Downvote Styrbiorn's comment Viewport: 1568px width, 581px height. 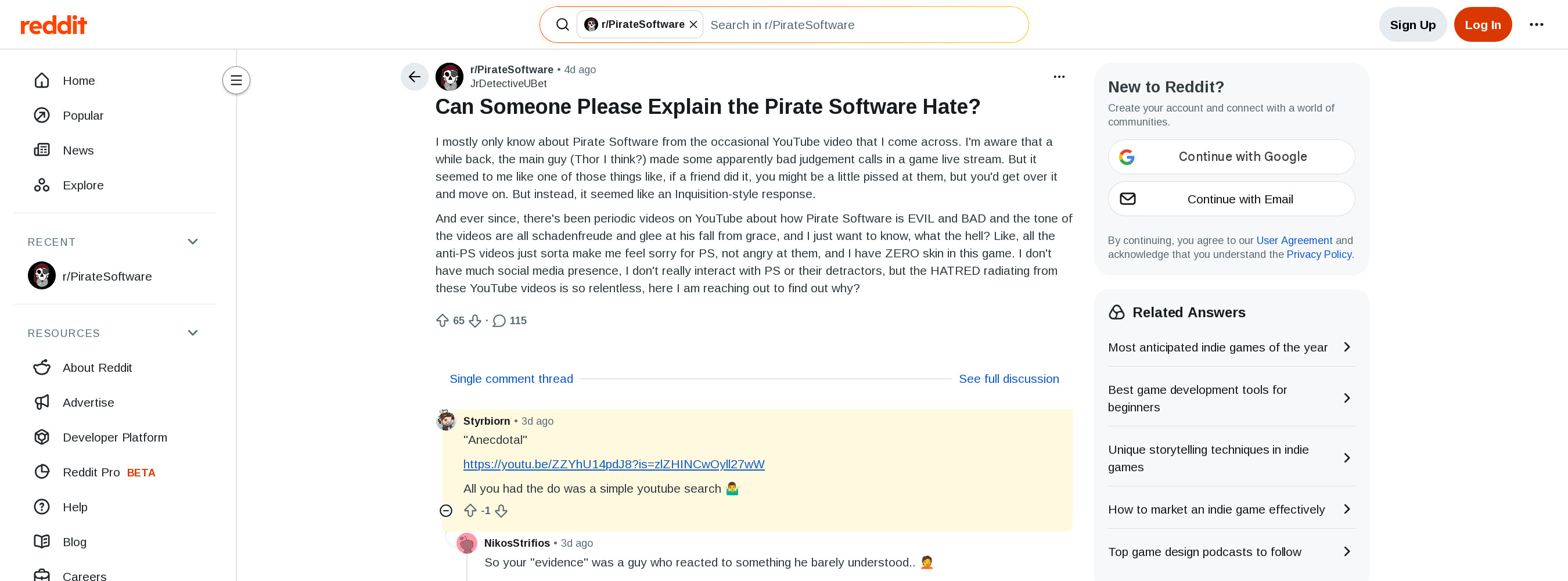click(x=501, y=510)
